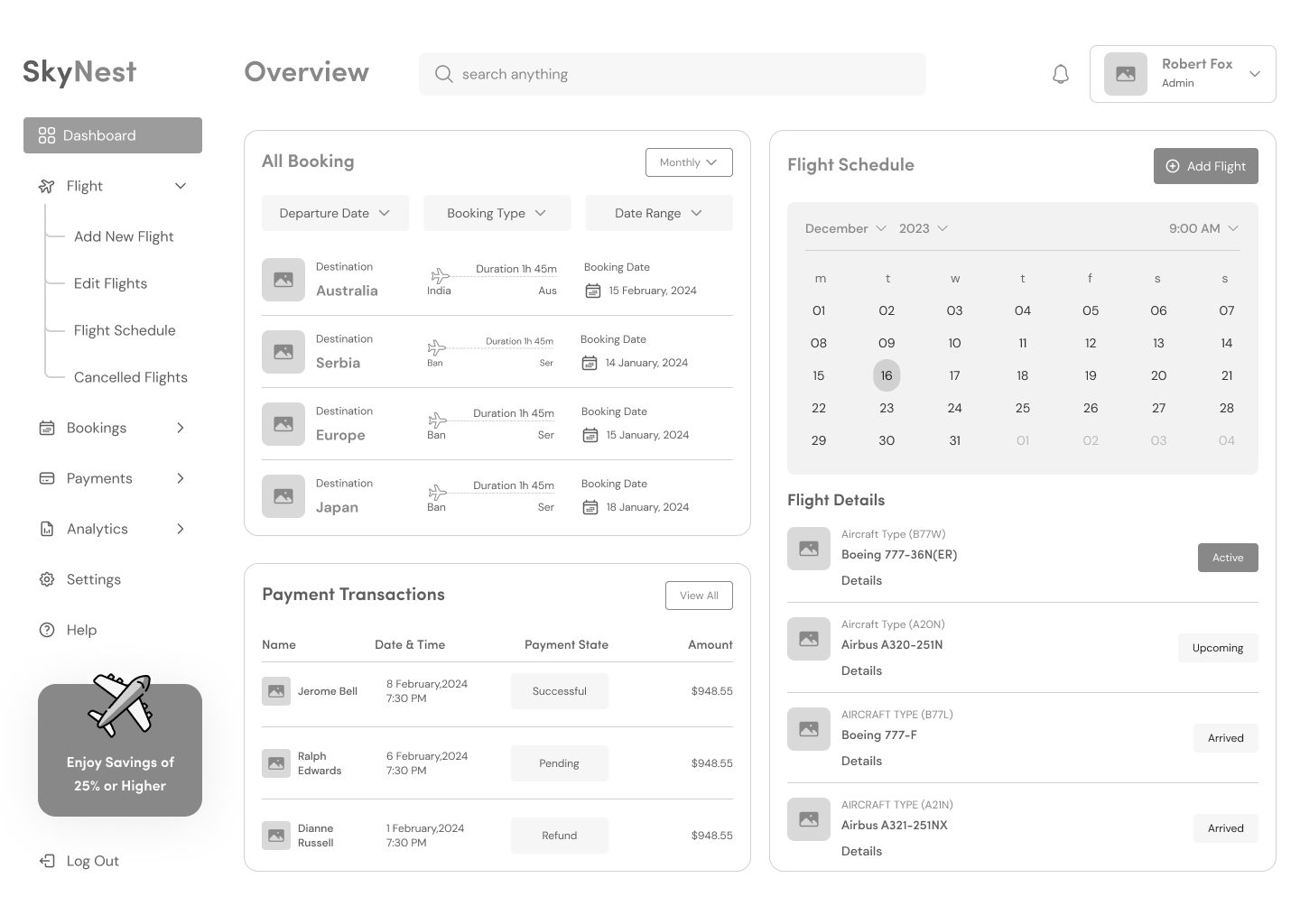Open the December month dropdown
The height and width of the screenshot is (924, 1300).
pyautogui.click(x=845, y=228)
